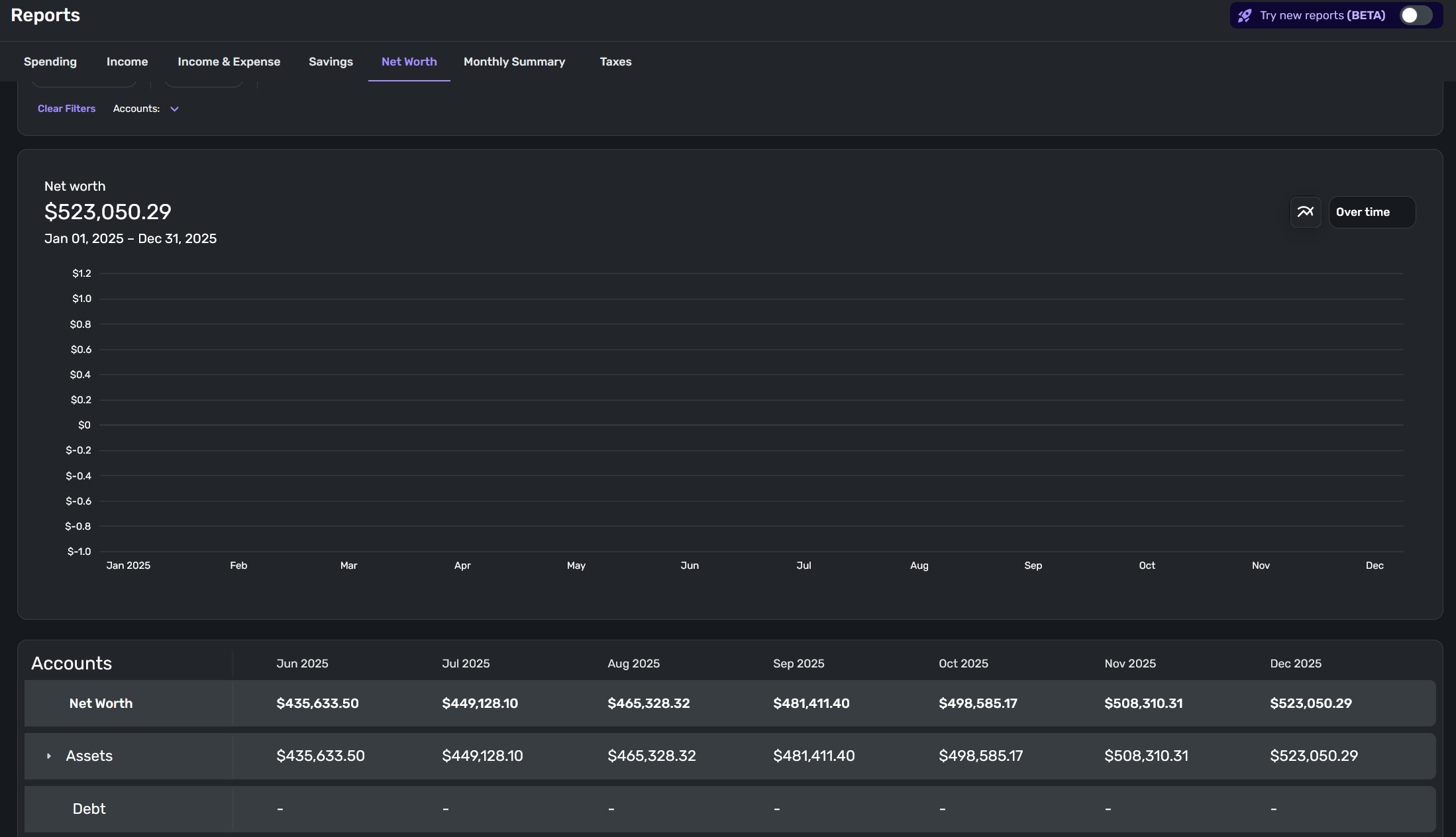Expand the Accounts filter chevron
The image size is (1456, 837).
click(175, 109)
